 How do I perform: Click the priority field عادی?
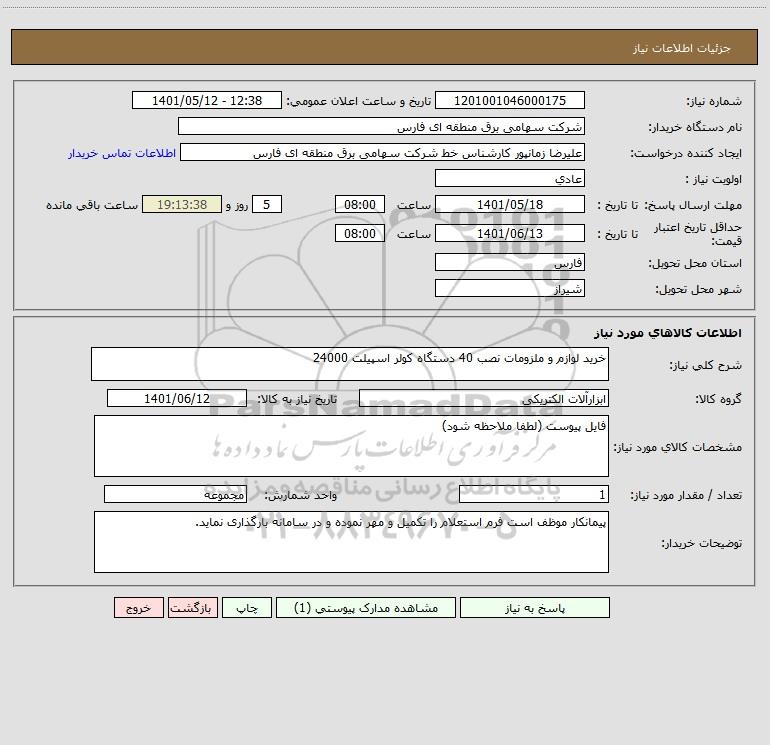510,178
